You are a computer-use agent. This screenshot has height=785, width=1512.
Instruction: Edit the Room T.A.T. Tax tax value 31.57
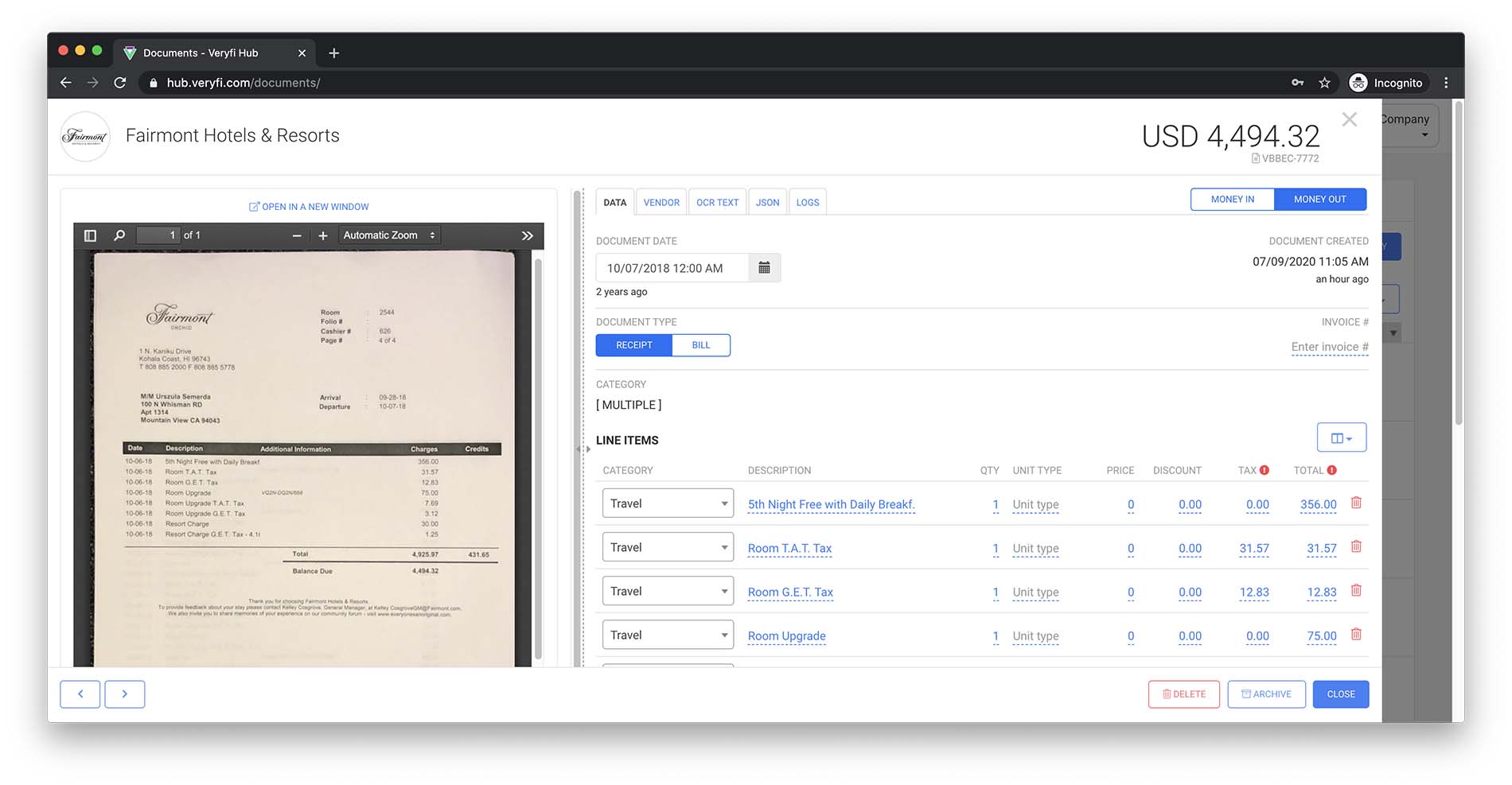[1254, 549]
